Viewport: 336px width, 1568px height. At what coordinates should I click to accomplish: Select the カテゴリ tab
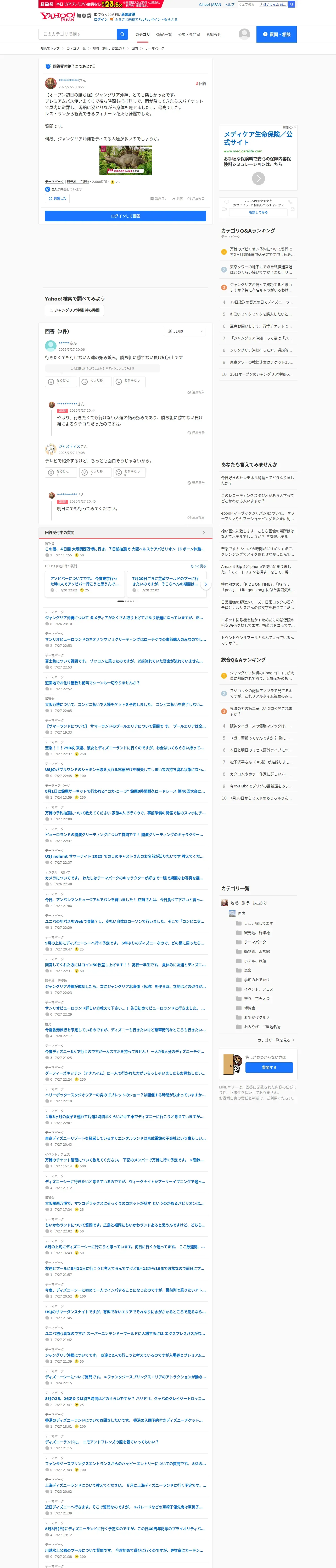[x=142, y=35]
